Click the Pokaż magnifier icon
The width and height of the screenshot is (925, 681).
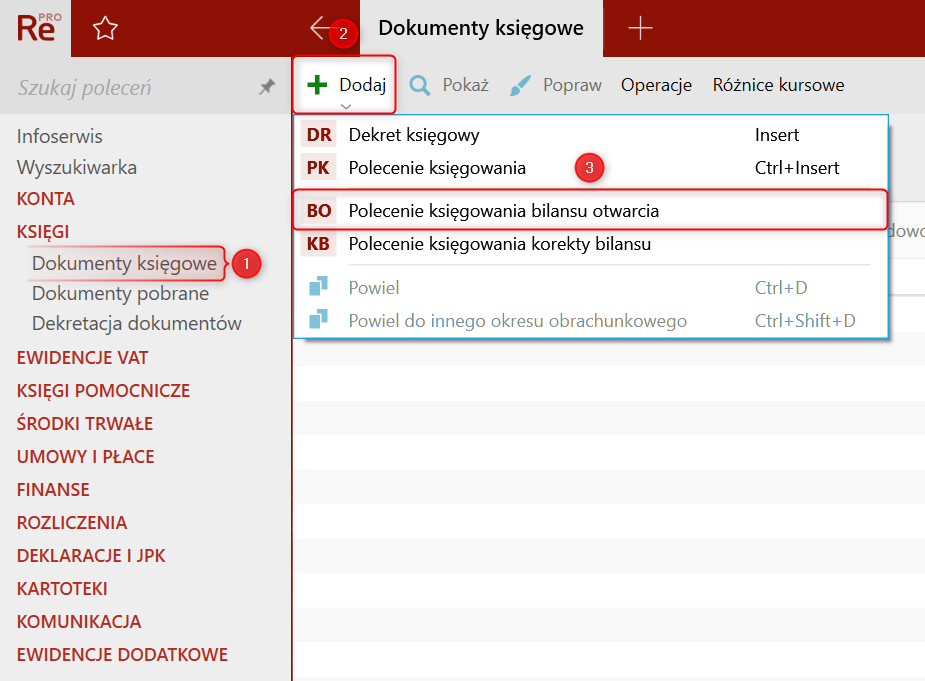coord(421,85)
